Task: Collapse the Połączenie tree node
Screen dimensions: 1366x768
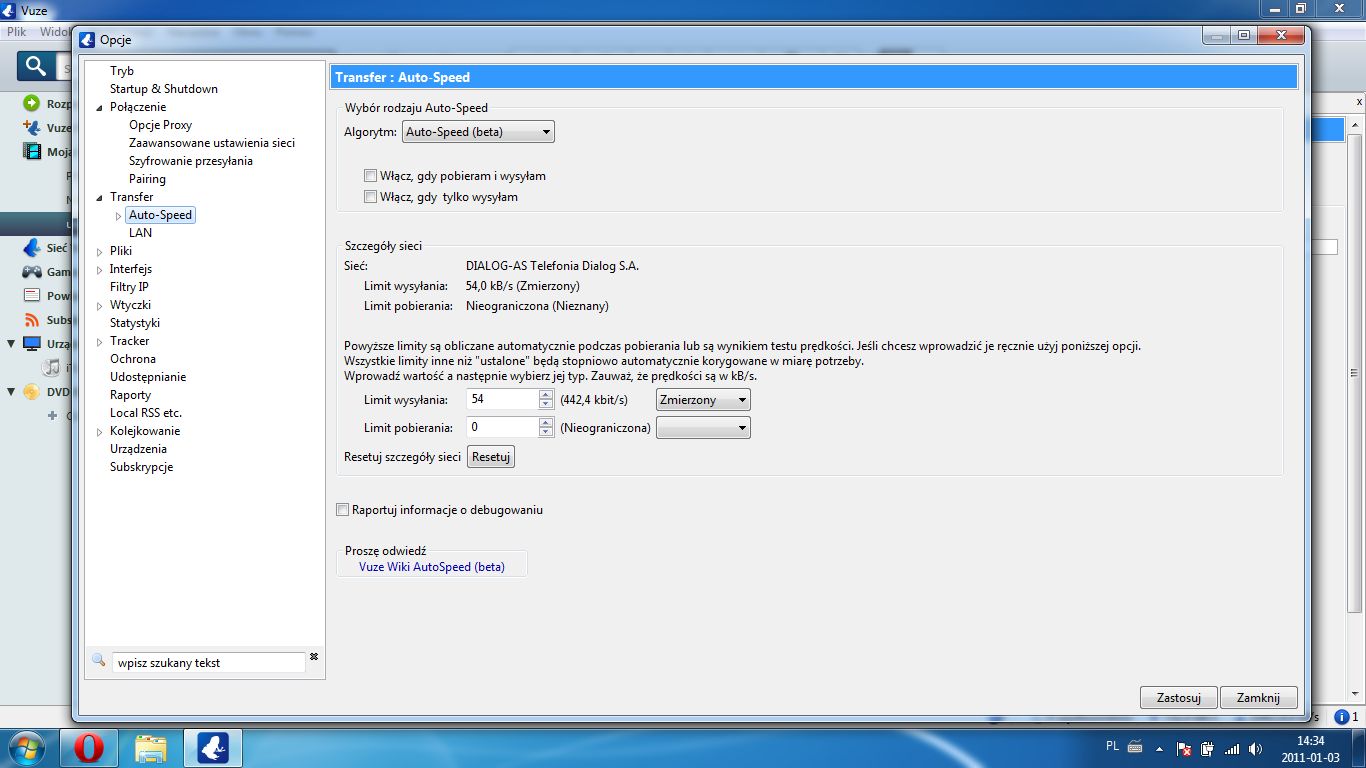Action: coord(99,107)
